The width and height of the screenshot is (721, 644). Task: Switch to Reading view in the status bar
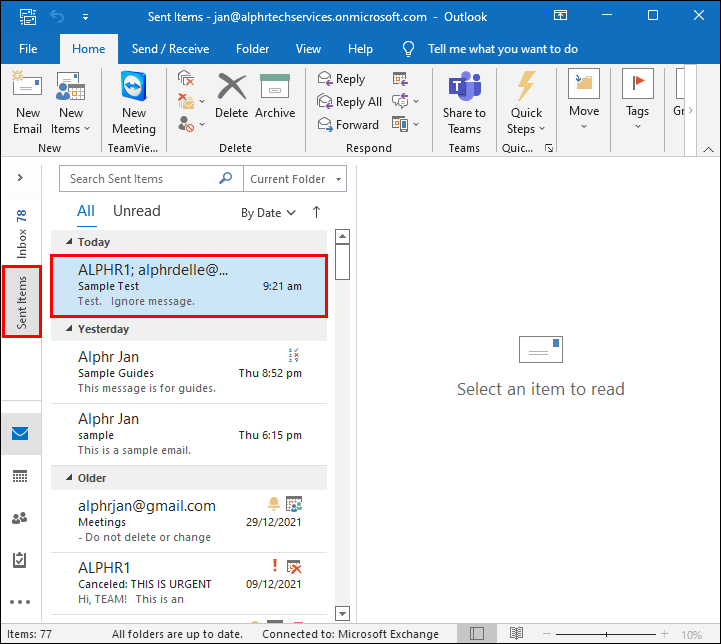(x=516, y=633)
